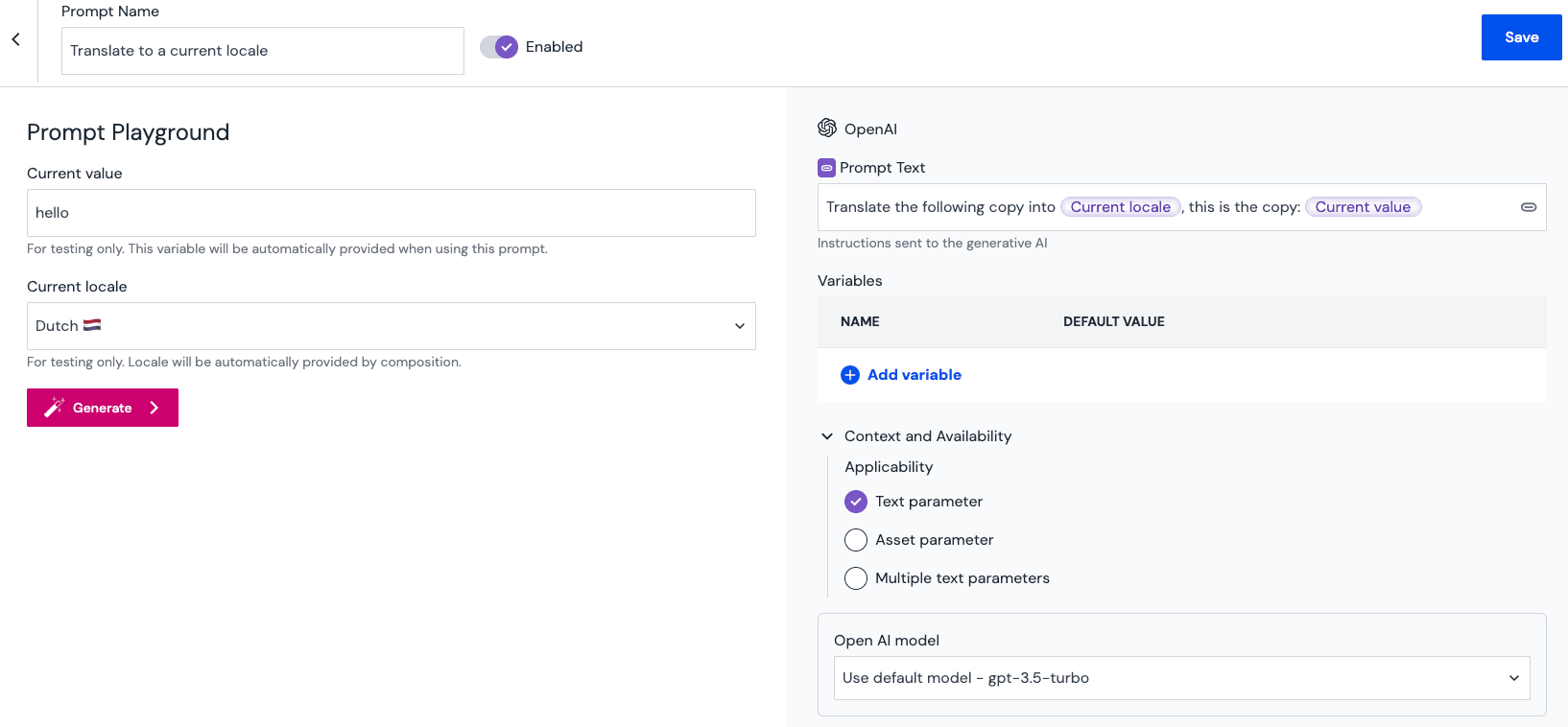Click the OpenAI logo icon
This screenshot has height=727, width=1568.
pos(827,129)
